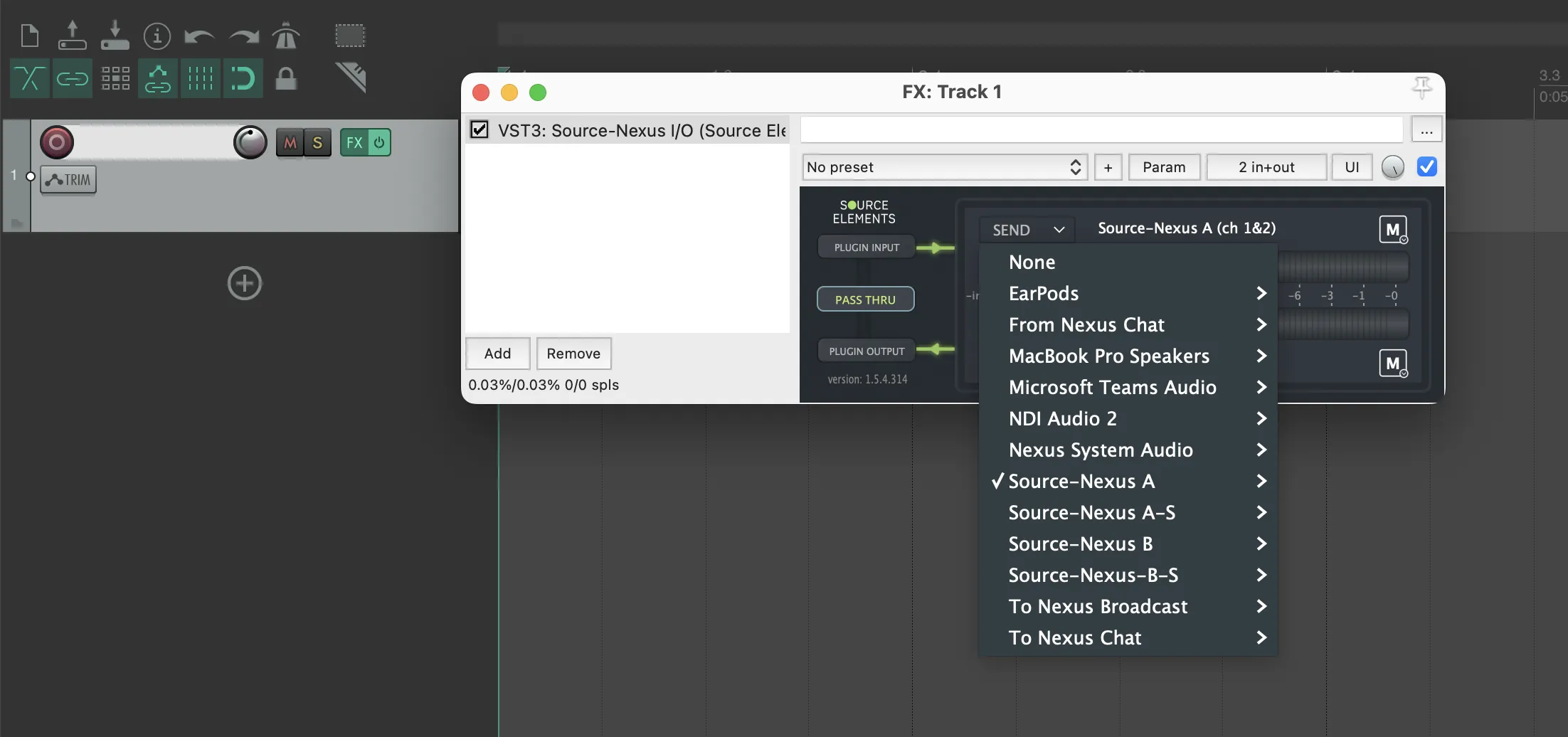Toggle envelope points move-with-items icon
Viewport: 1568px width, 737px height.
[x=157, y=78]
